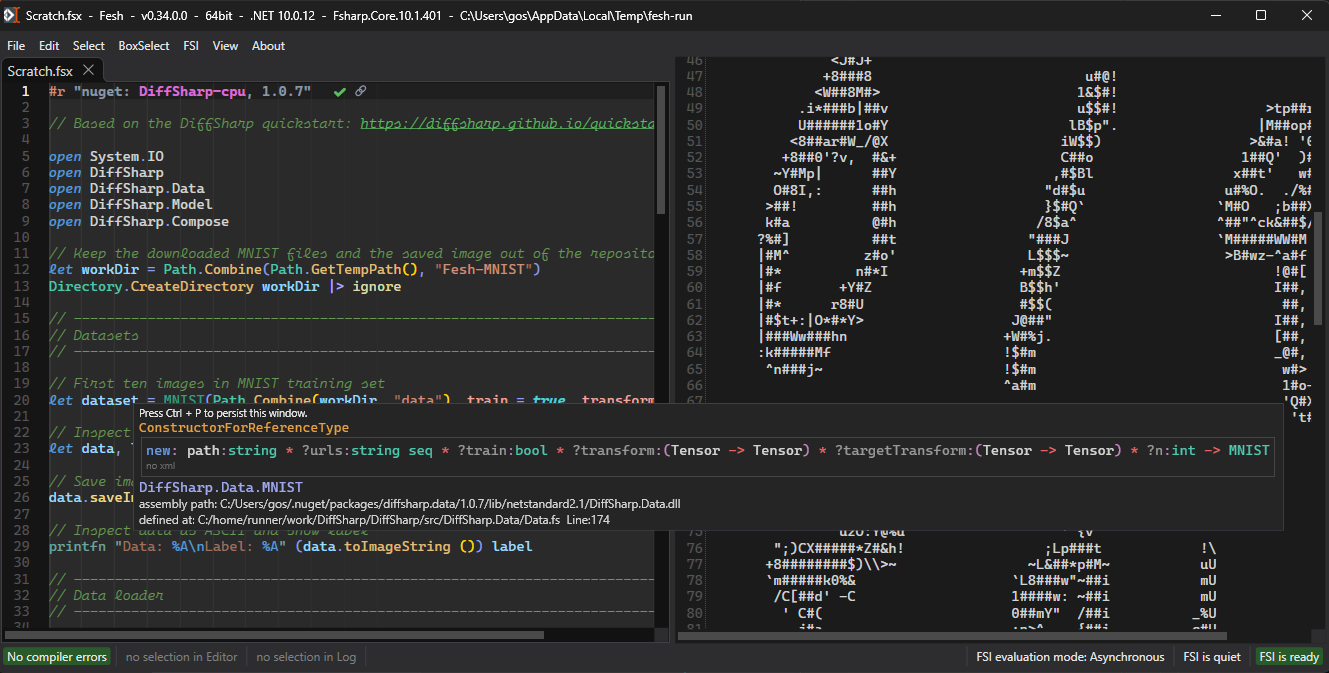Click the 'no xml' note in tooltip
Viewport: 1329px width, 673px height.
[x=160, y=466]
